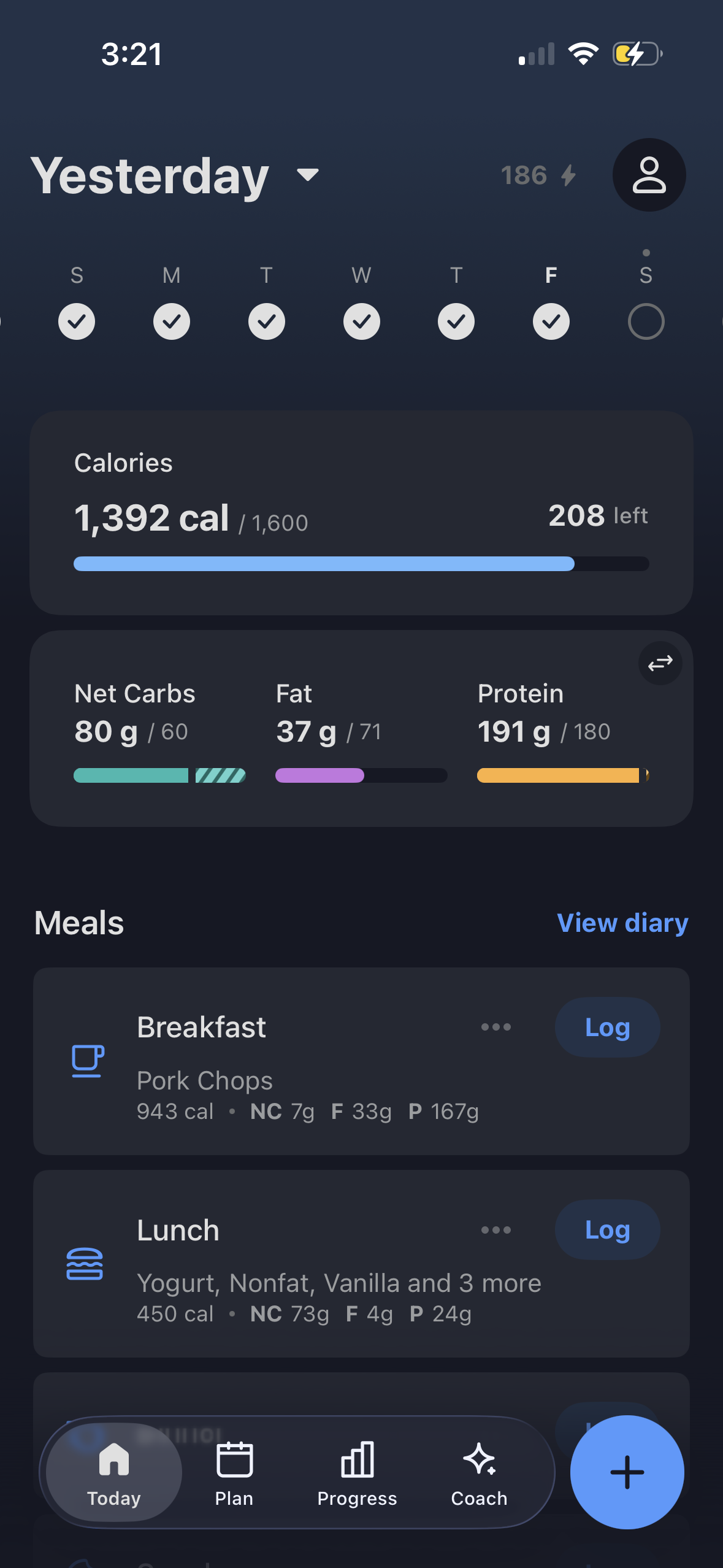Viewport: 723px width, 1568px height.
Task: Tap the Lunch burger icon
Action: tap(85, 1264)
